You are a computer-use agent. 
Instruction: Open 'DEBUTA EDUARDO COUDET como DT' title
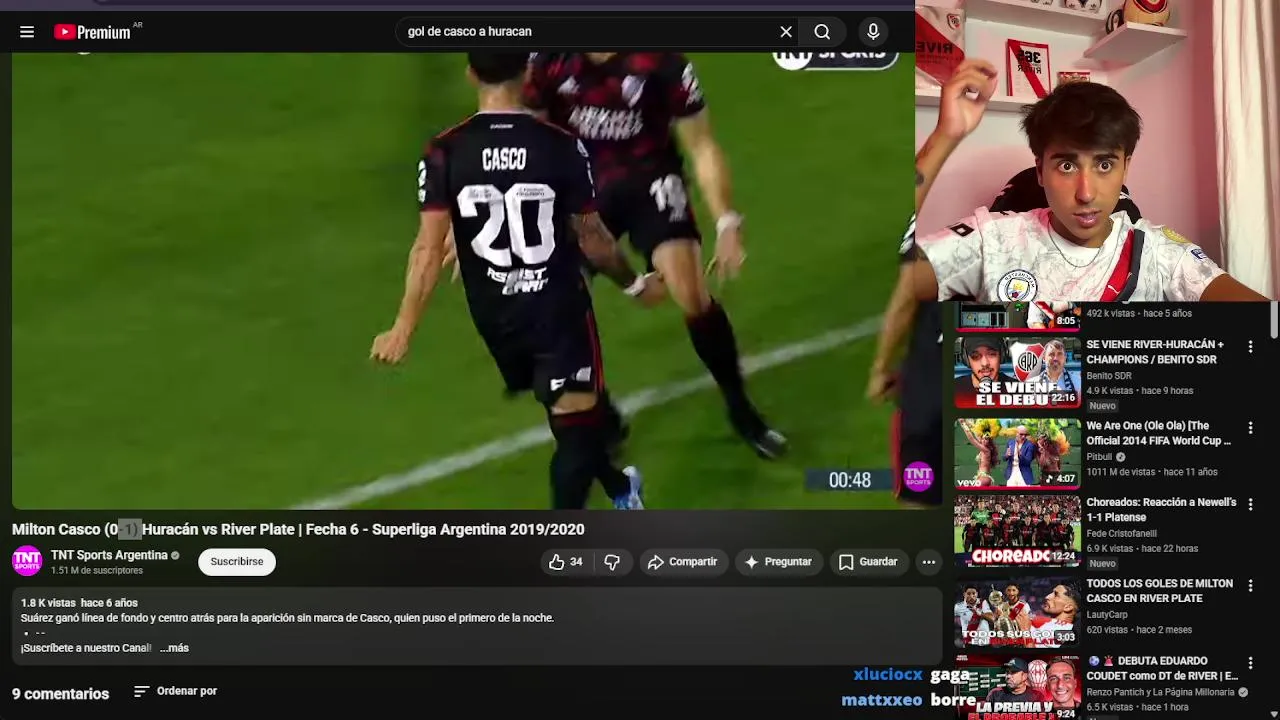click(1162, 668)
